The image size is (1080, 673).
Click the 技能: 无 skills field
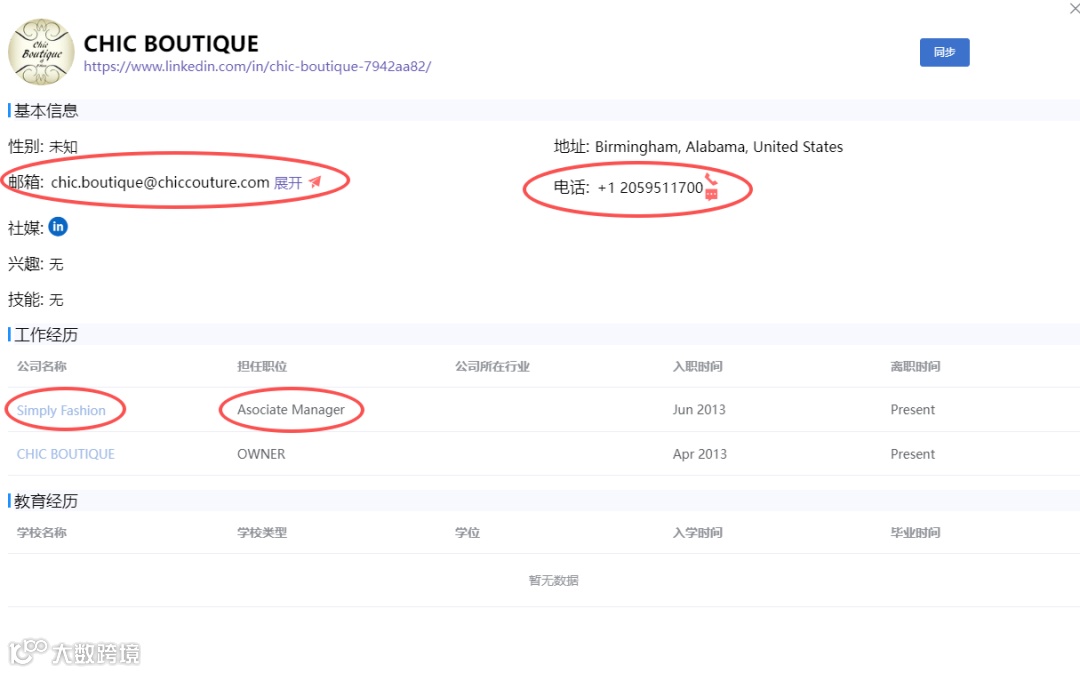36,300
